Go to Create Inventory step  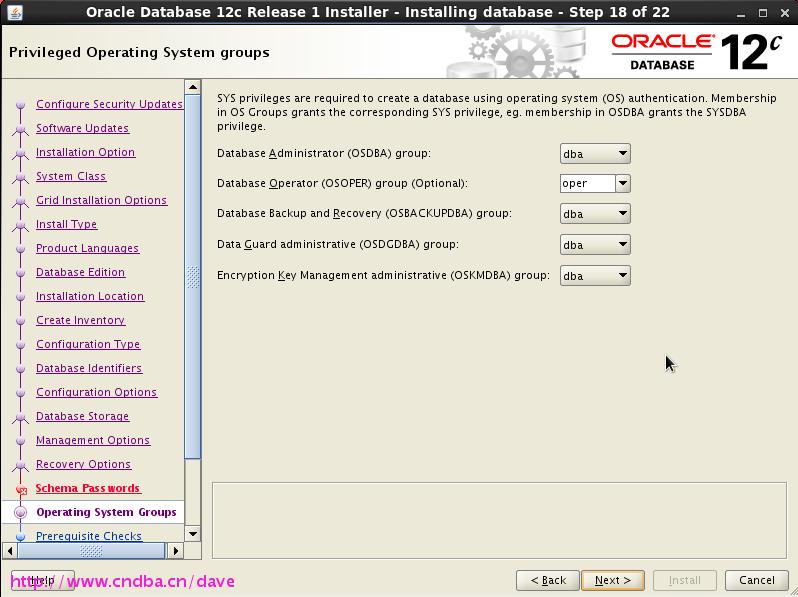[80, 320]
